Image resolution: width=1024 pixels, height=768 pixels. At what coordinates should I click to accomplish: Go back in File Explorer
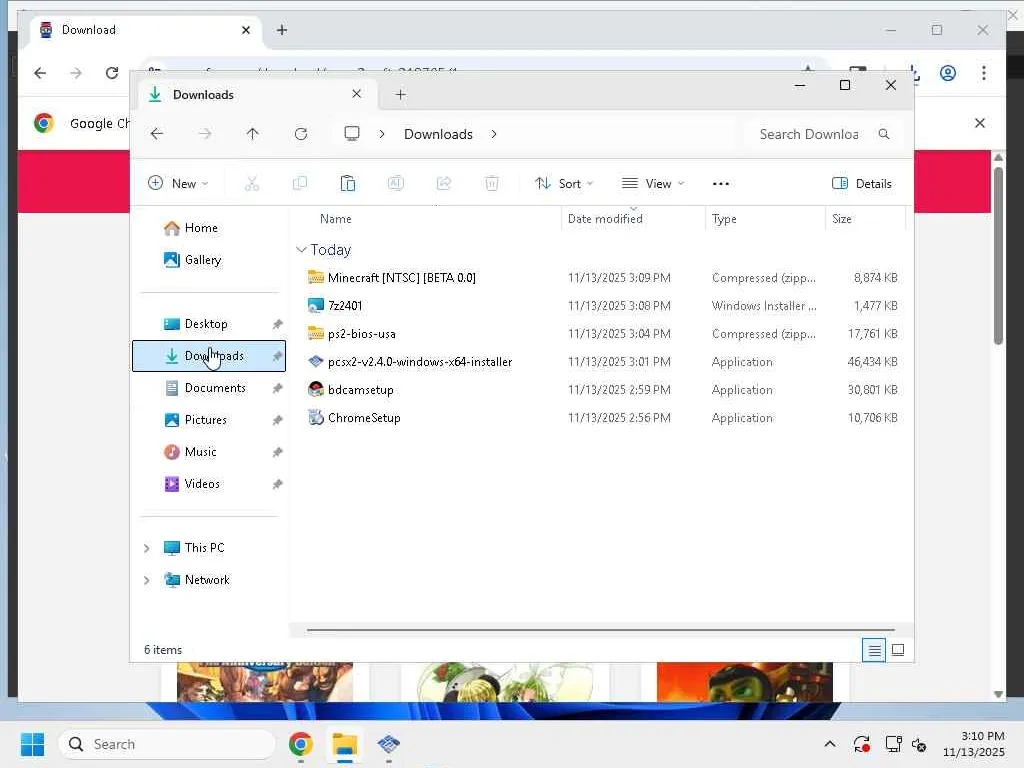click(157, 134)
